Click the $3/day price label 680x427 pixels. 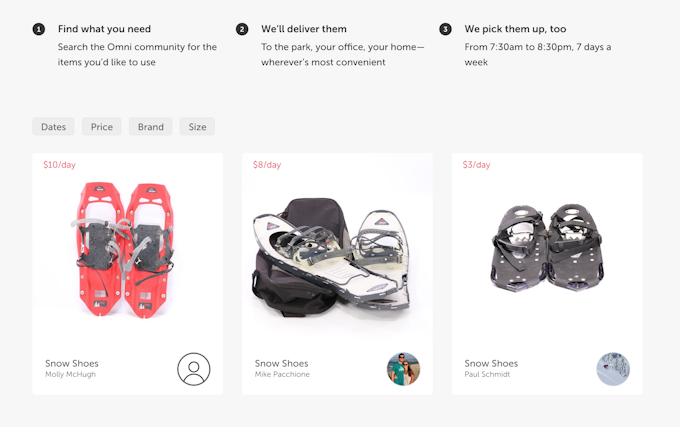[x=477, y=165]
